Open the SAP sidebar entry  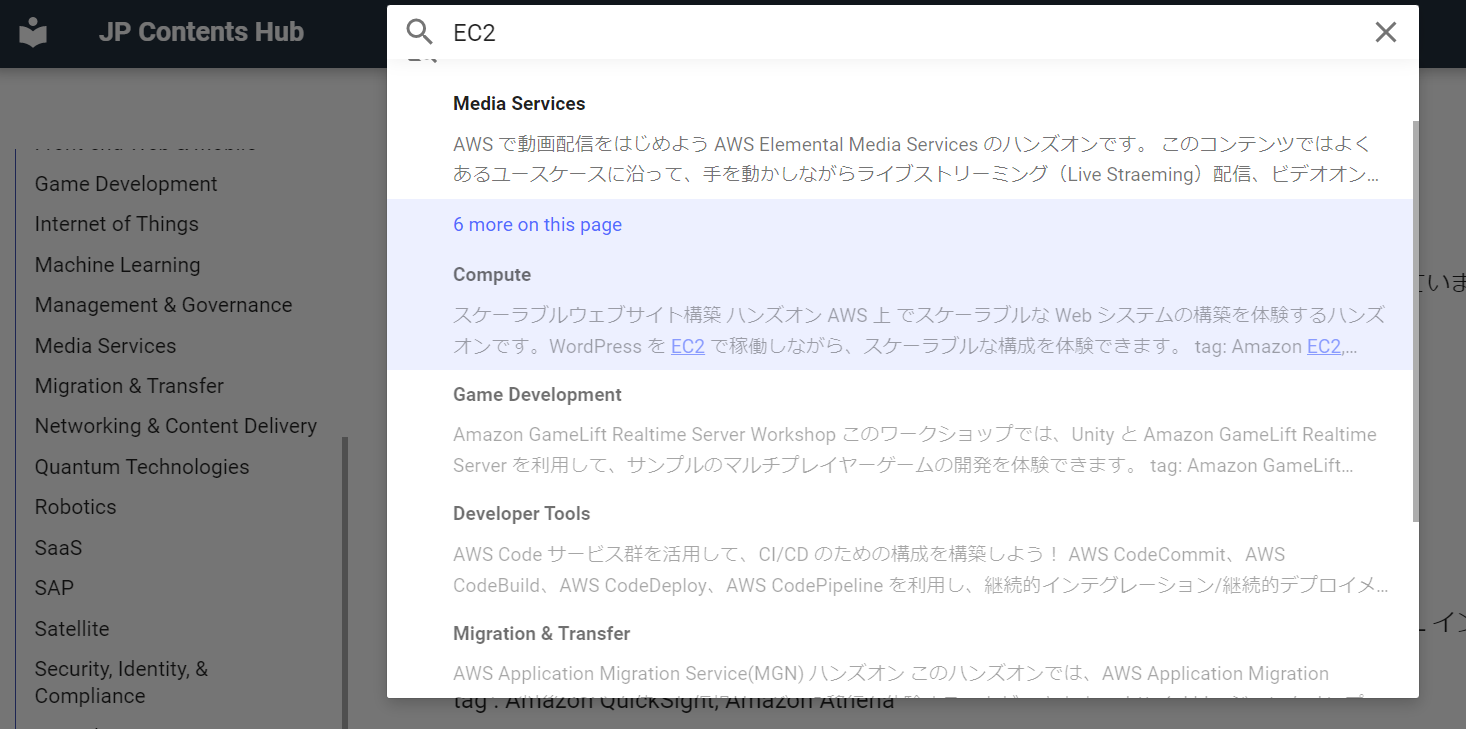pyautogui.click(x=54, y=588)
